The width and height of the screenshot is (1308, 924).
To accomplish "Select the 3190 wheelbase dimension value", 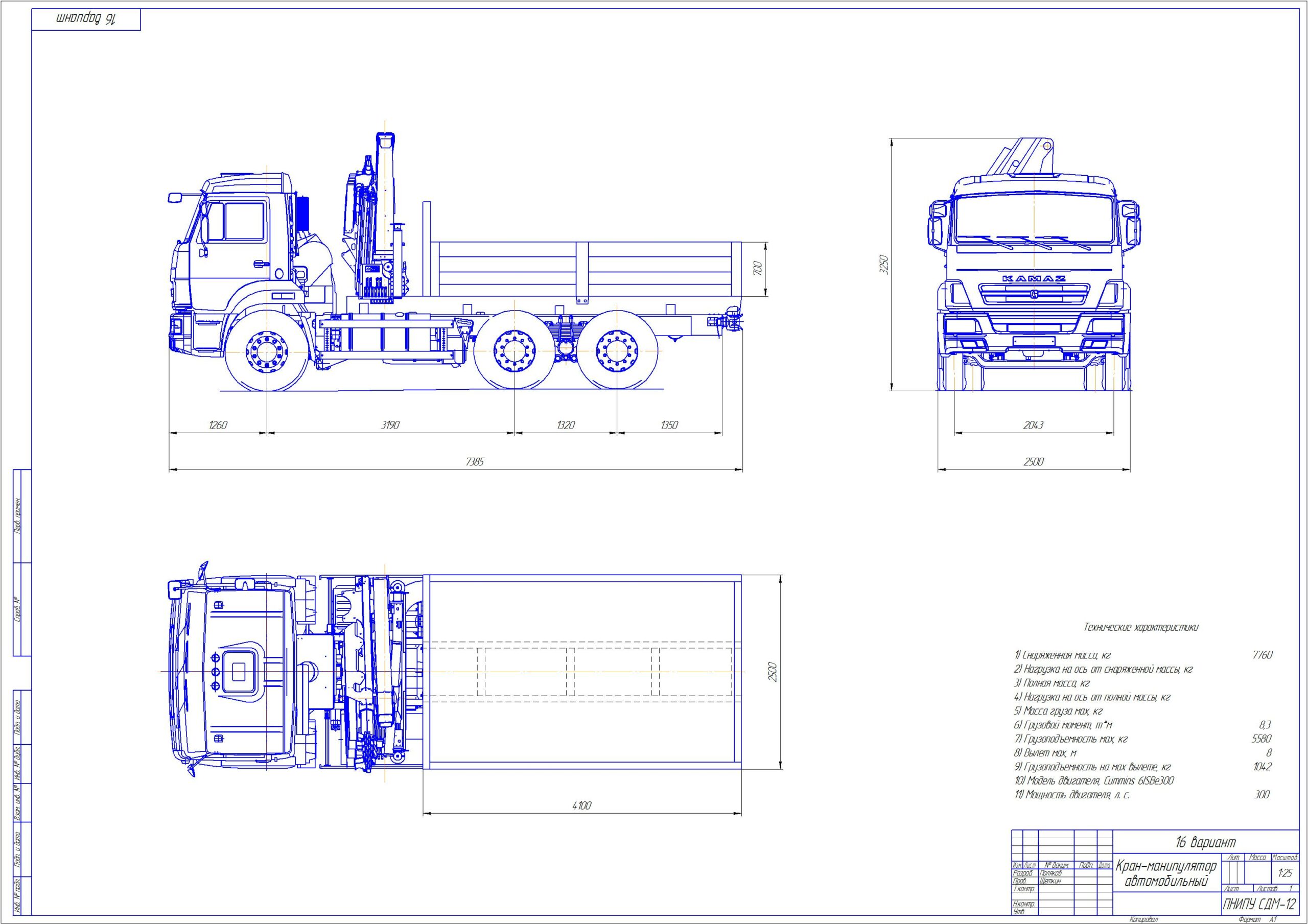I will (x=390, y=425).
